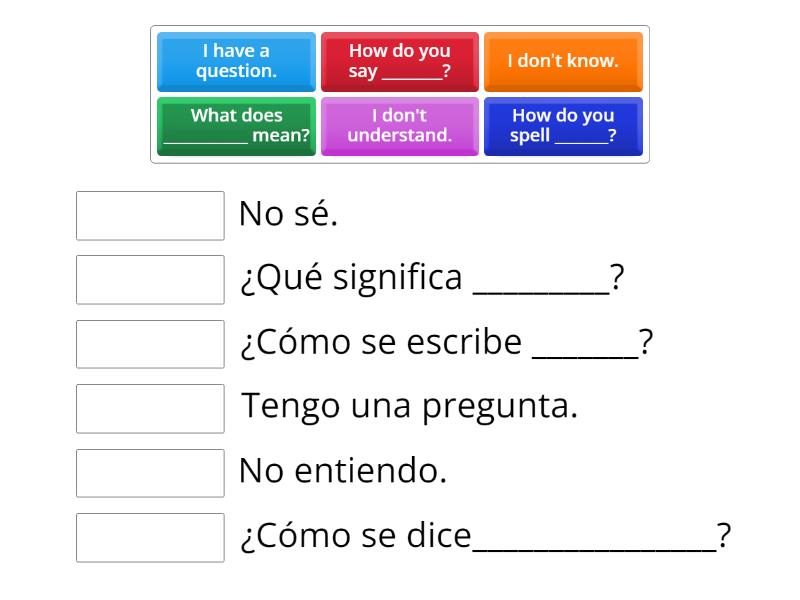Click the answer box beside 'No entiendo.'
800x600 pixels.
click(x=150, y=473)
